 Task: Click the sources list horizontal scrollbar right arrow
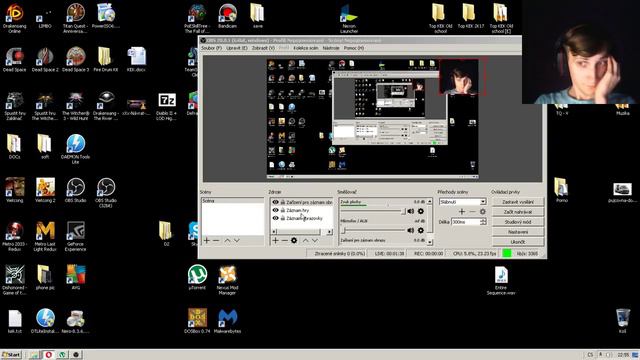coord(329,232)
